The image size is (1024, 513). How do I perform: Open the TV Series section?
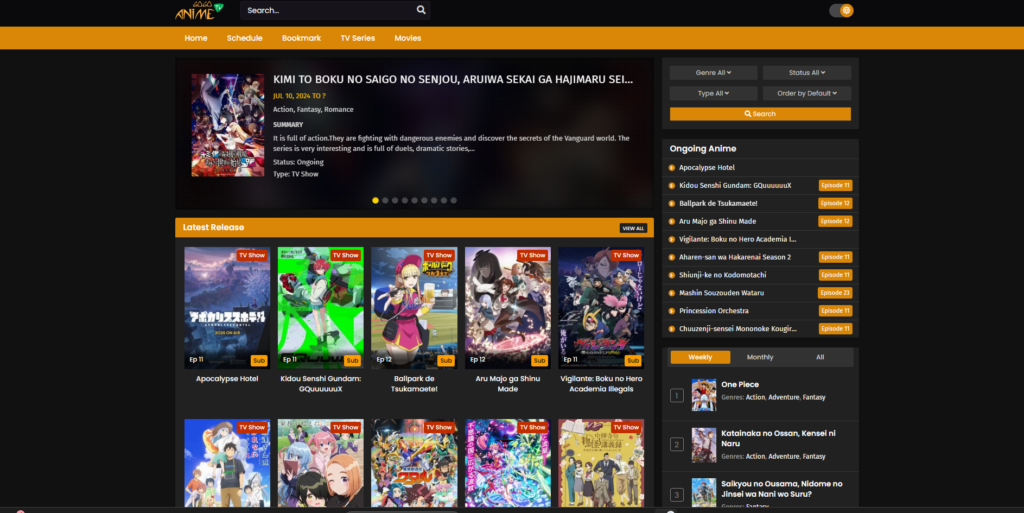pyautogui.click(x=357, y=38)
